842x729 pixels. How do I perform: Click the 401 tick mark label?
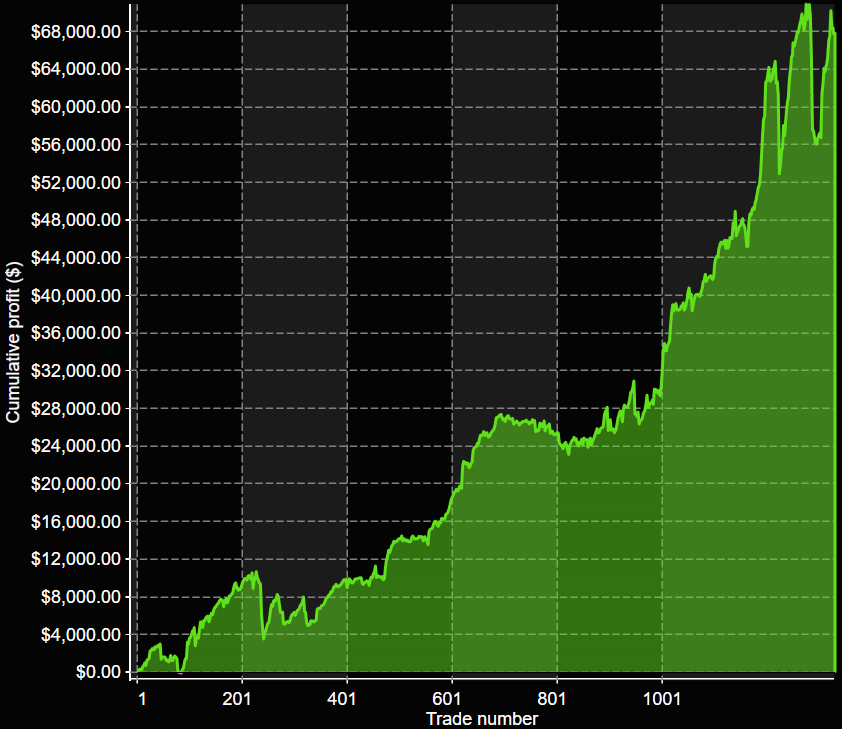click(x=342, y=697)
